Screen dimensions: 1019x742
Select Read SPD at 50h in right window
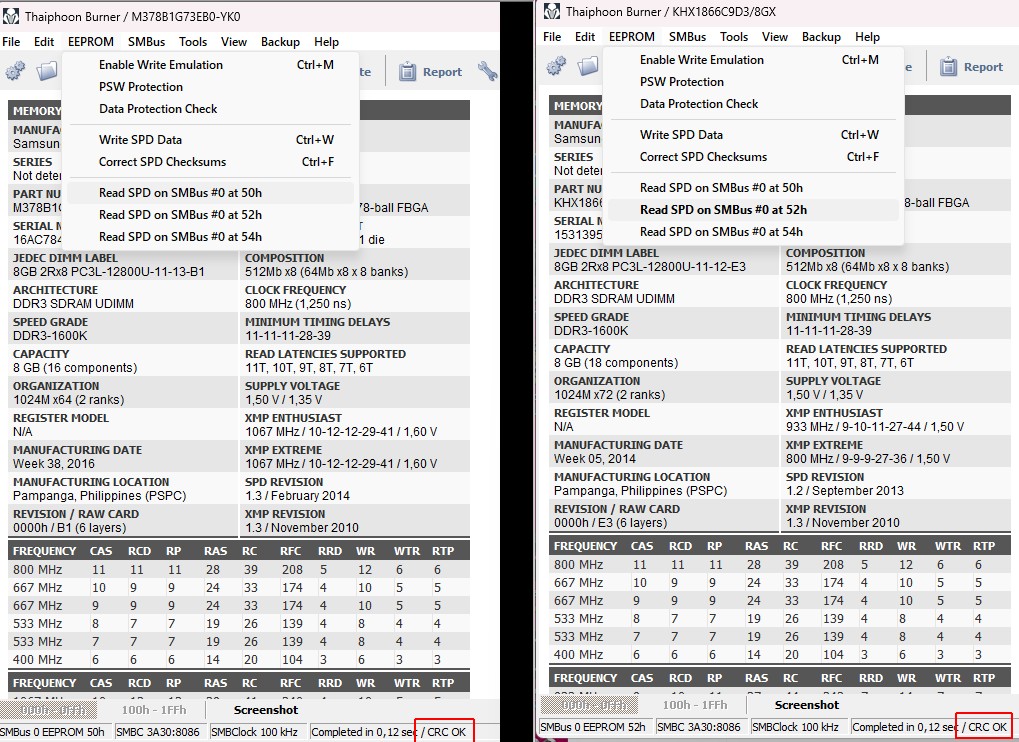(x=753, y=187)
